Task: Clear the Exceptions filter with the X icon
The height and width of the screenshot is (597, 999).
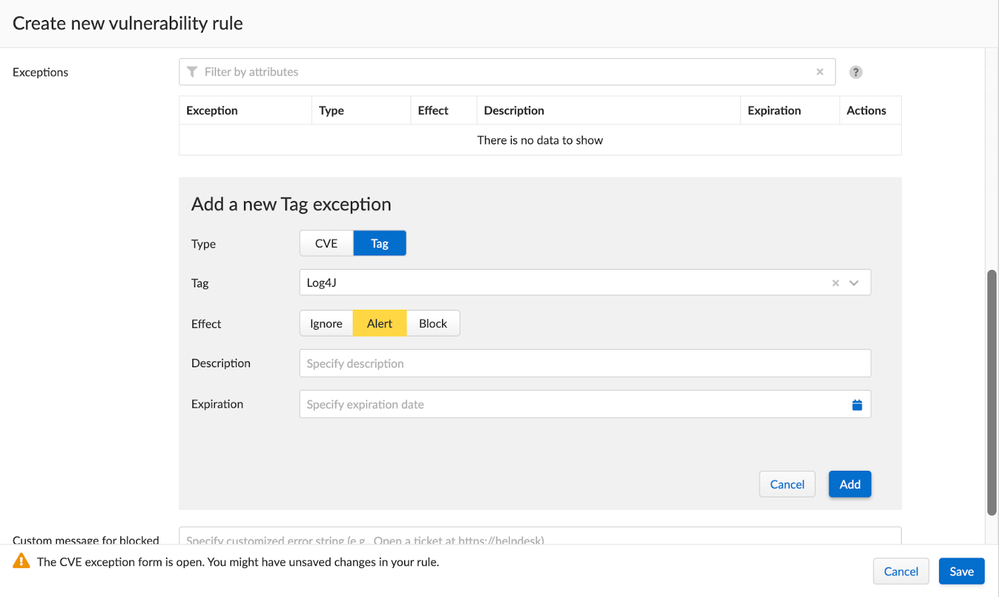Action: tap(820, 72)
